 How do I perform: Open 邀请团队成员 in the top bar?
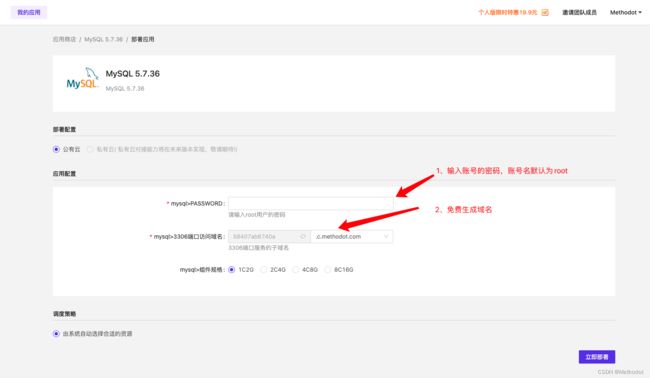click(579, 12)
